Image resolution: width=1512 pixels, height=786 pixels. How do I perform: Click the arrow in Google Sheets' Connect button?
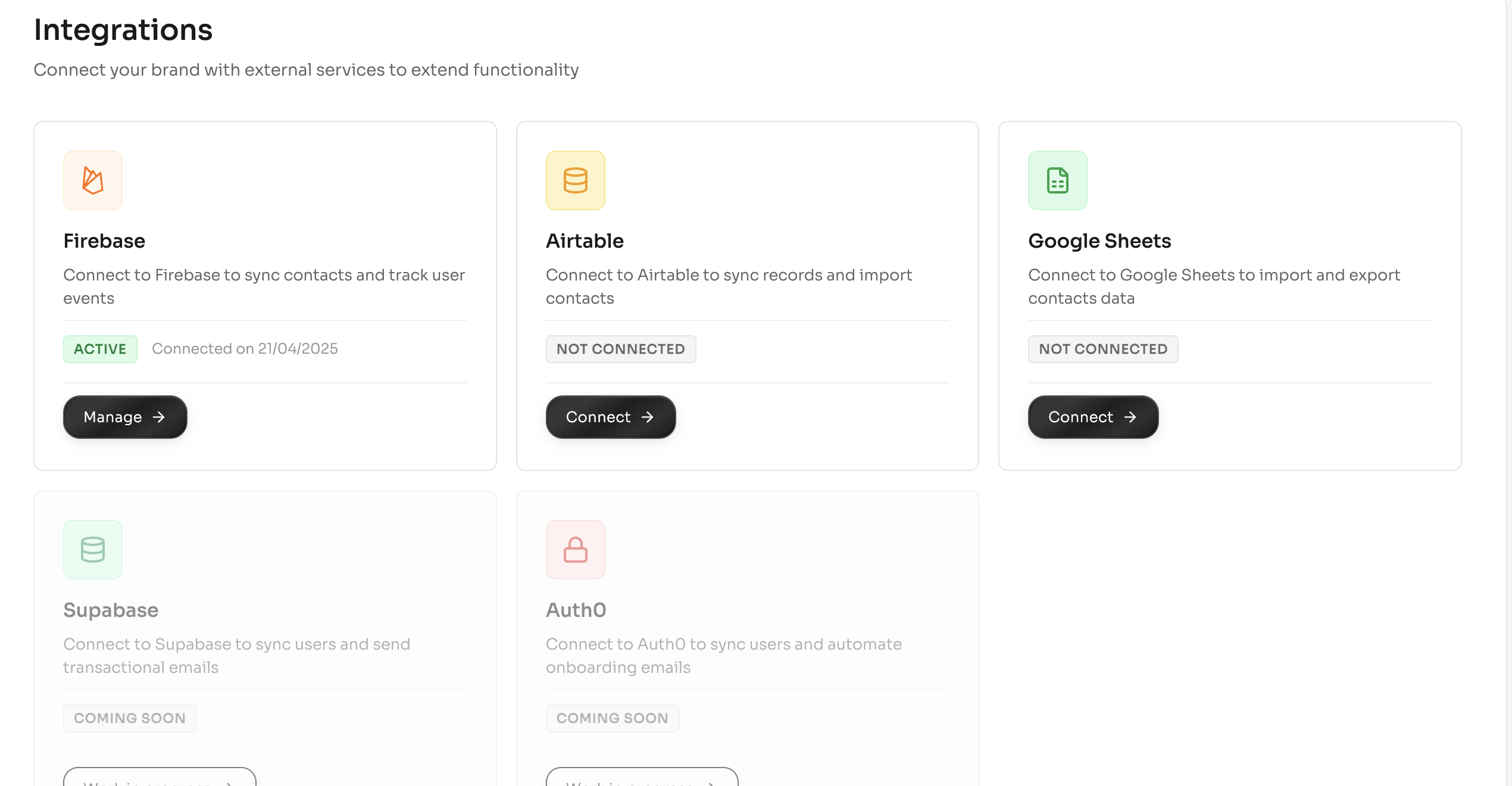point(1130,417)
